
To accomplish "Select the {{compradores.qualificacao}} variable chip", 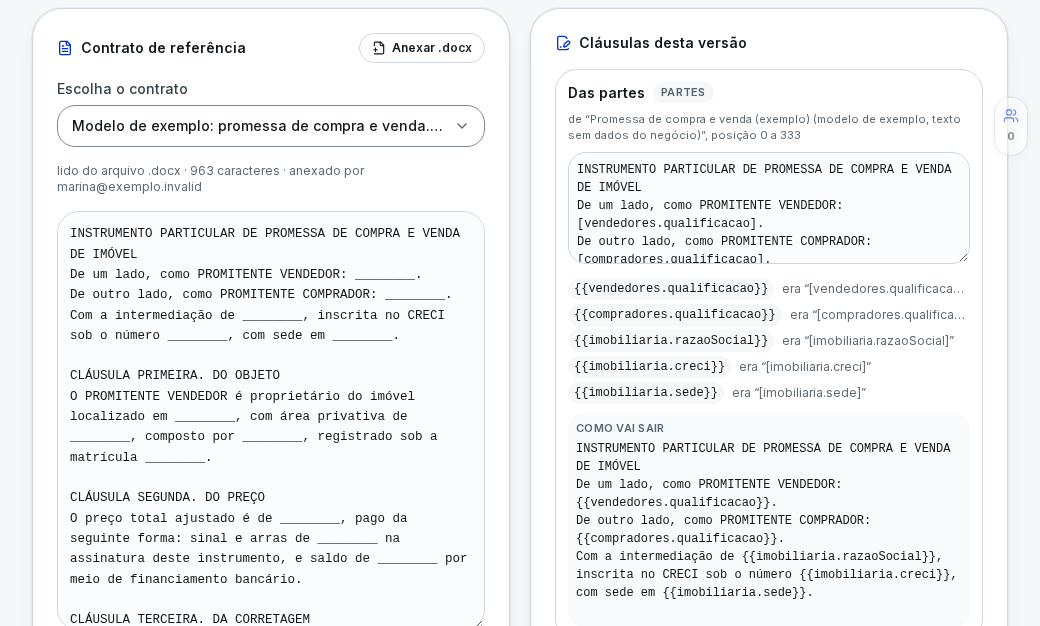I will point(675,314).
